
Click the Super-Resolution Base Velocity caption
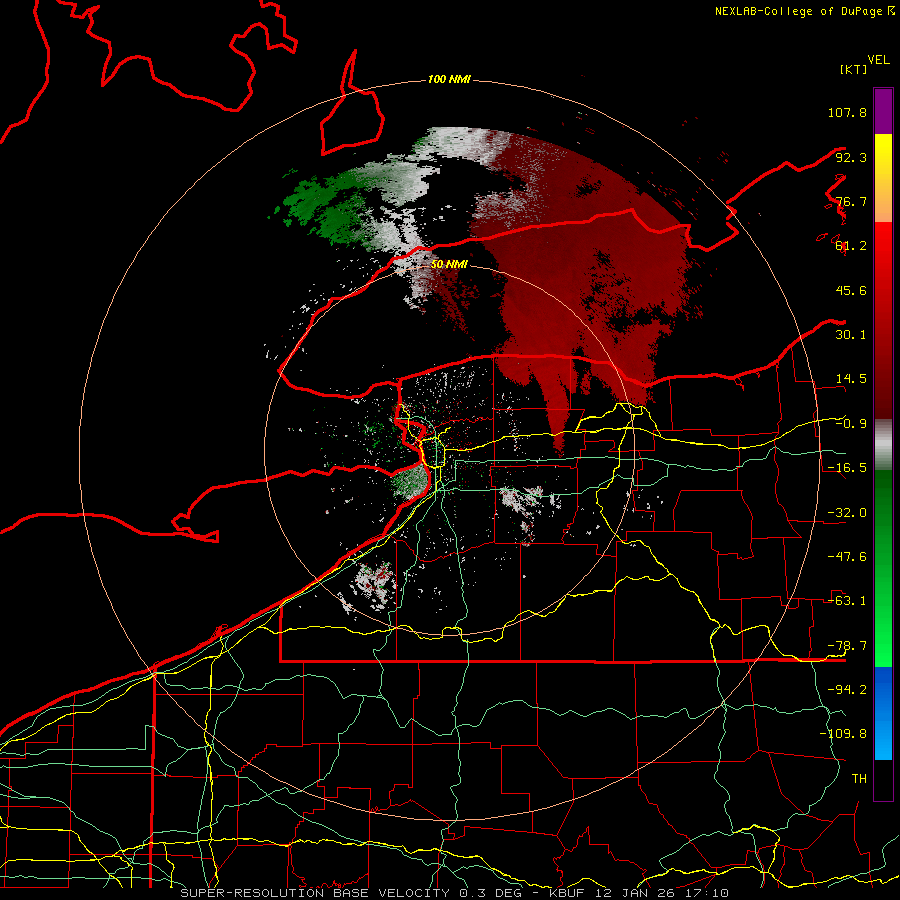454,893
